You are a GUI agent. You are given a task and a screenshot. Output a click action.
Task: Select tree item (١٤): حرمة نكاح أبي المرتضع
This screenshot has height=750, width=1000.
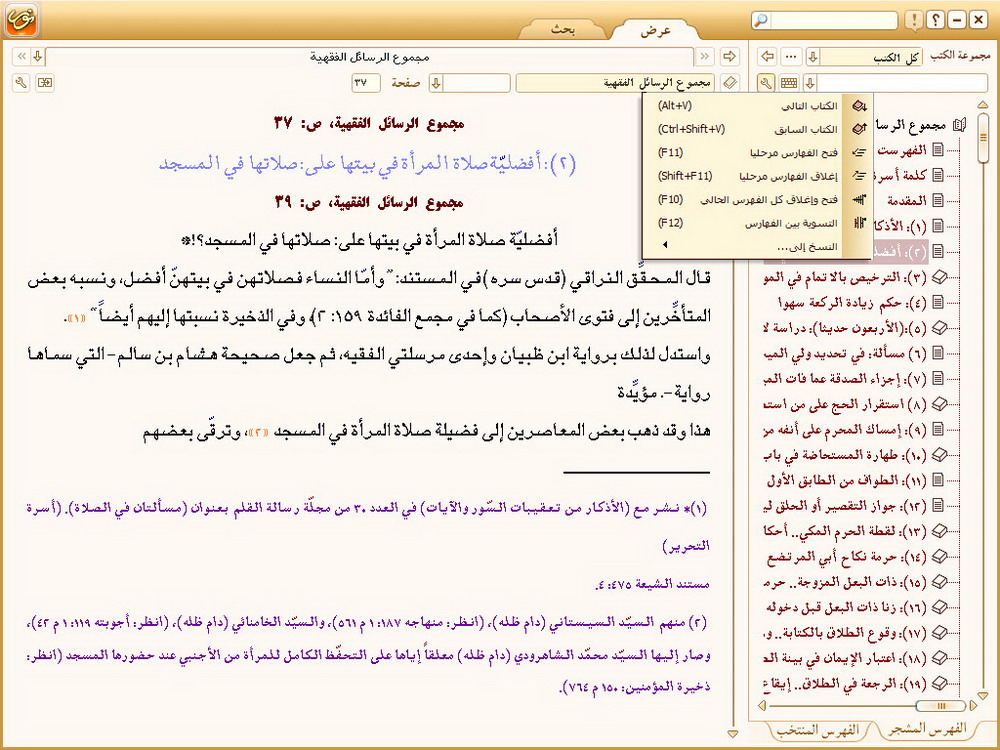pos(846,556)
